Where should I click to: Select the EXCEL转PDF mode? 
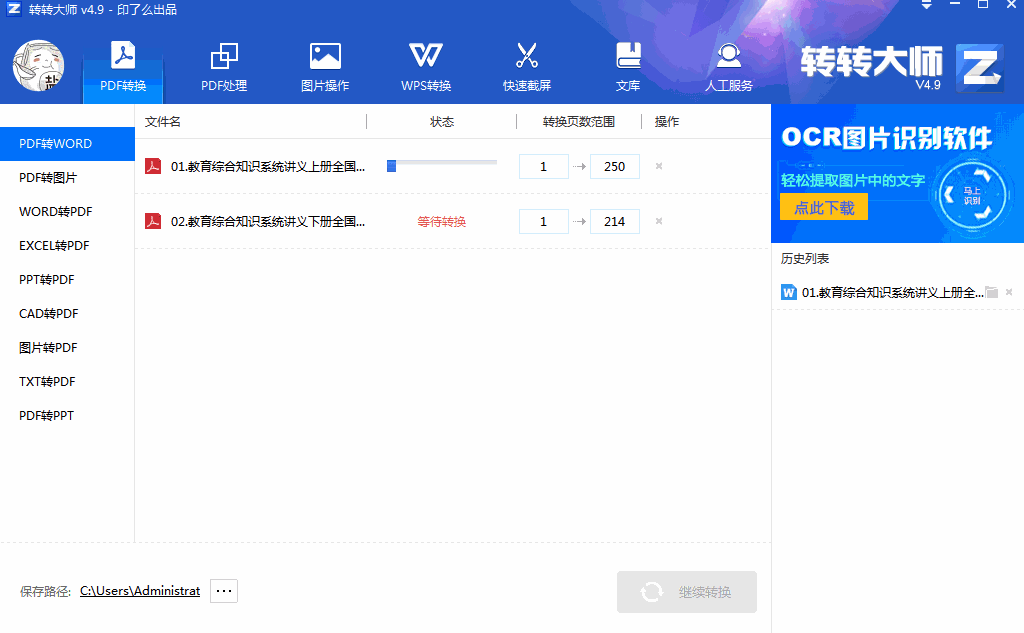click(x=67, y=246)
